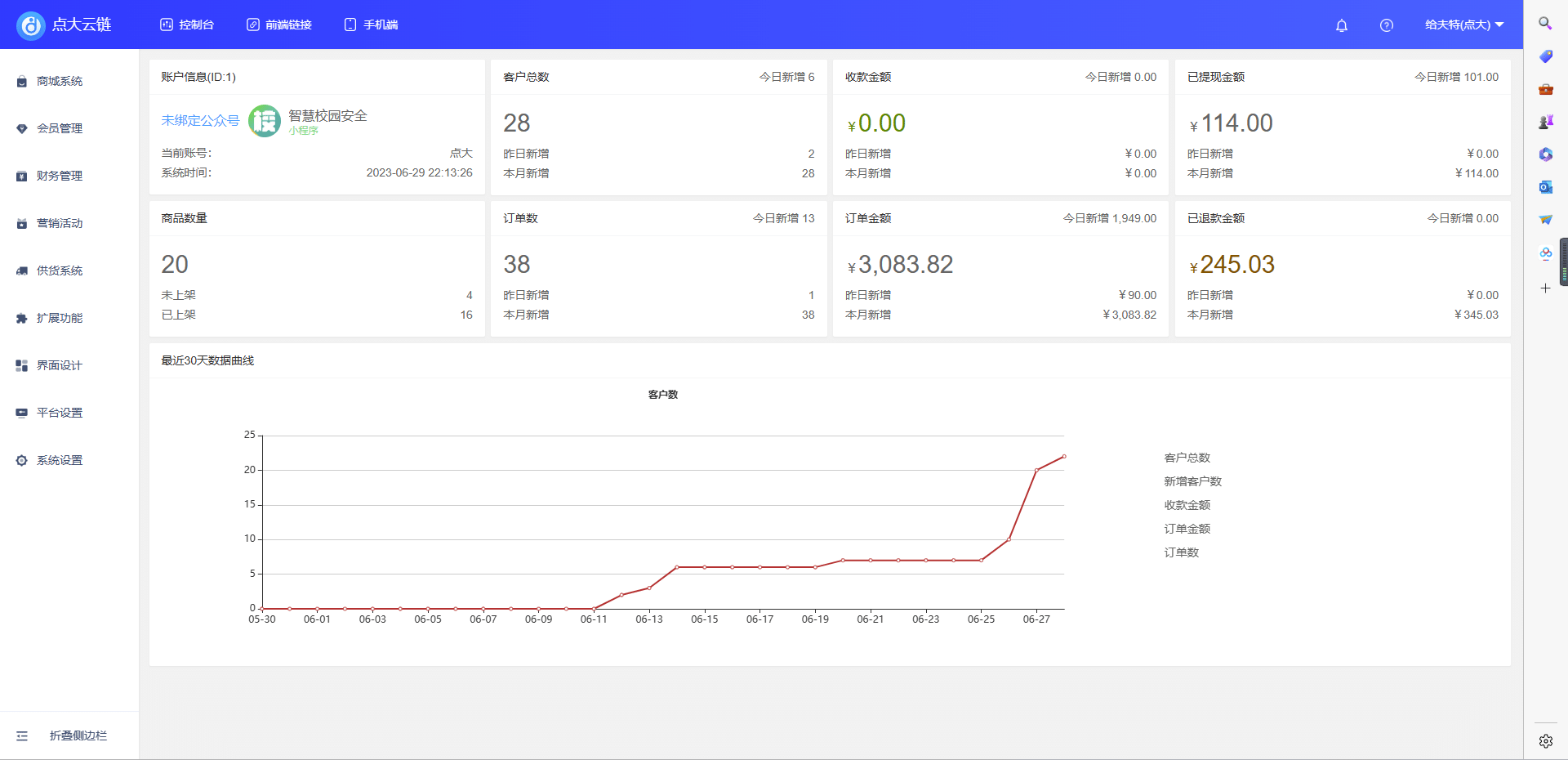Click the 未上架 row in 商品数量 card
The height and width of the screenshot is (760, 1568).
(317, 295)
